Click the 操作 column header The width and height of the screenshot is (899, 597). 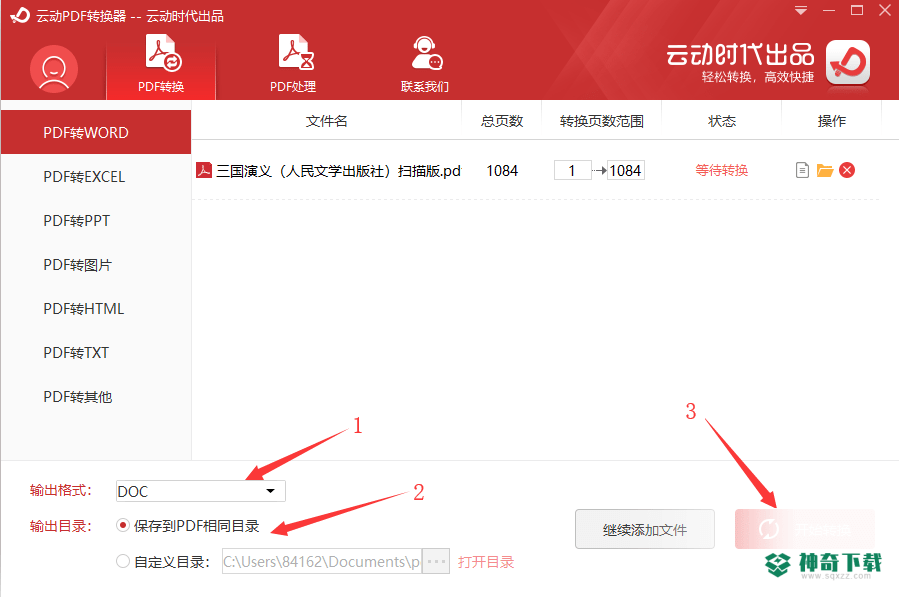coord(831,121)
